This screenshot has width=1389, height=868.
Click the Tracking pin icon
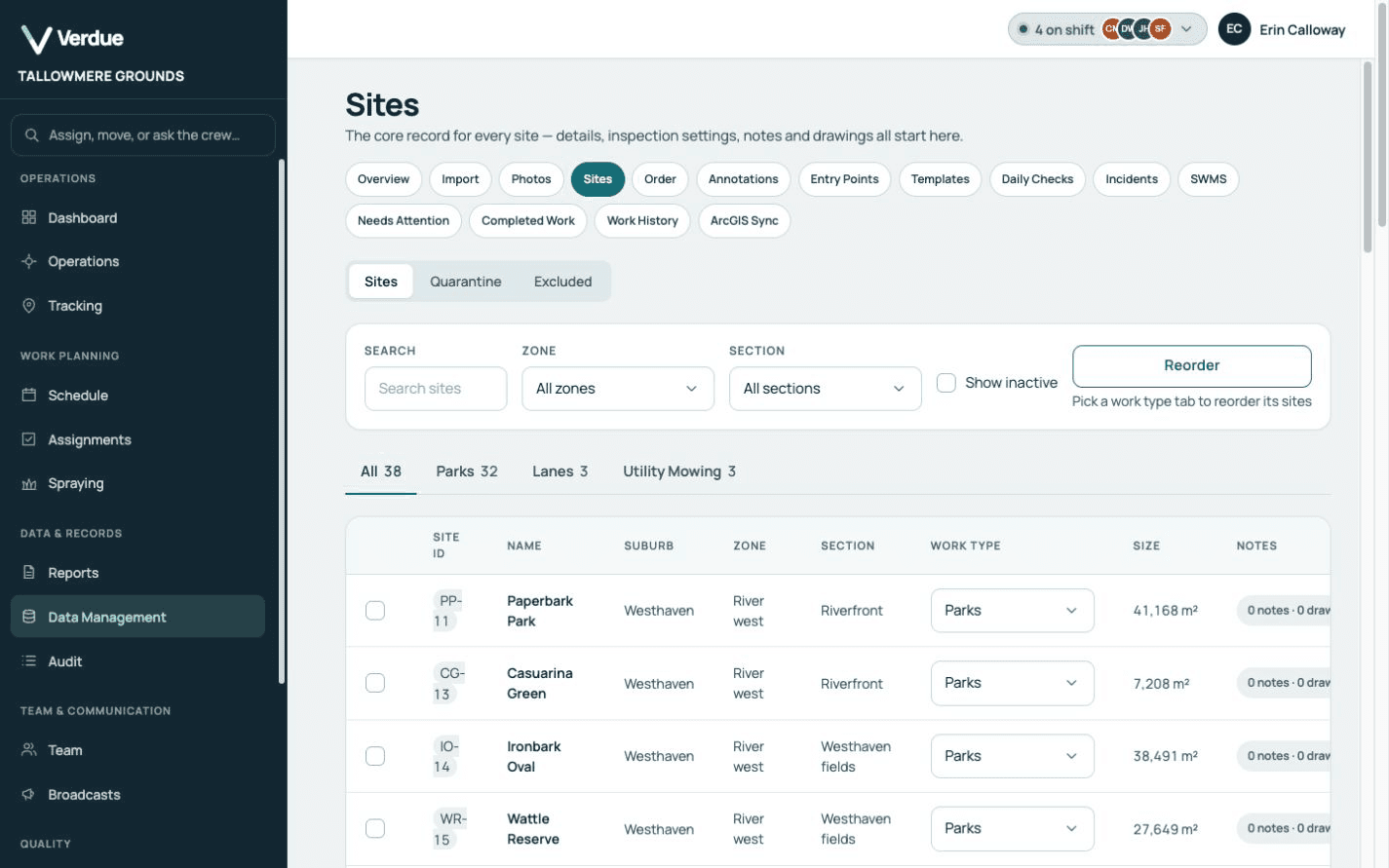29,305
